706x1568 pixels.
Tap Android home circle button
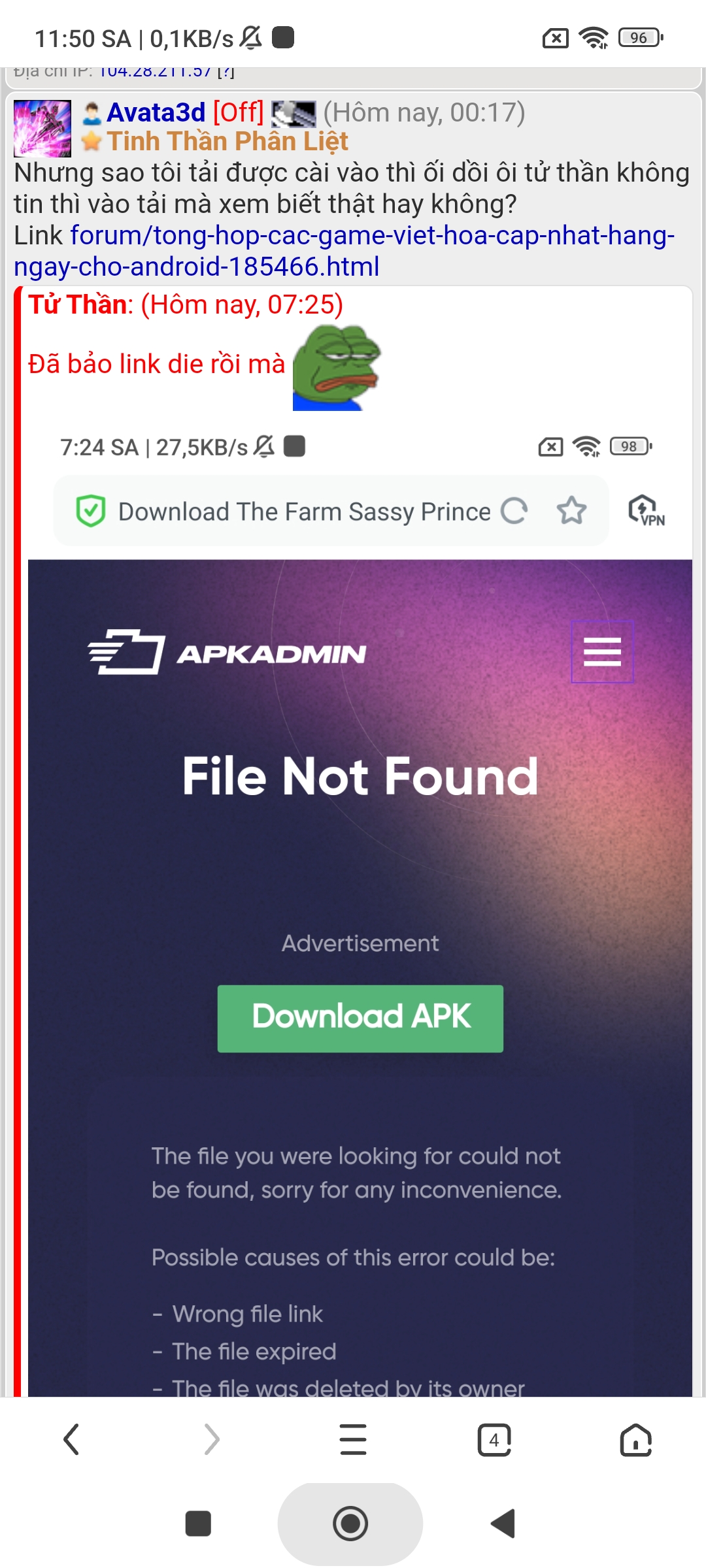click(x=350, y=1524)
